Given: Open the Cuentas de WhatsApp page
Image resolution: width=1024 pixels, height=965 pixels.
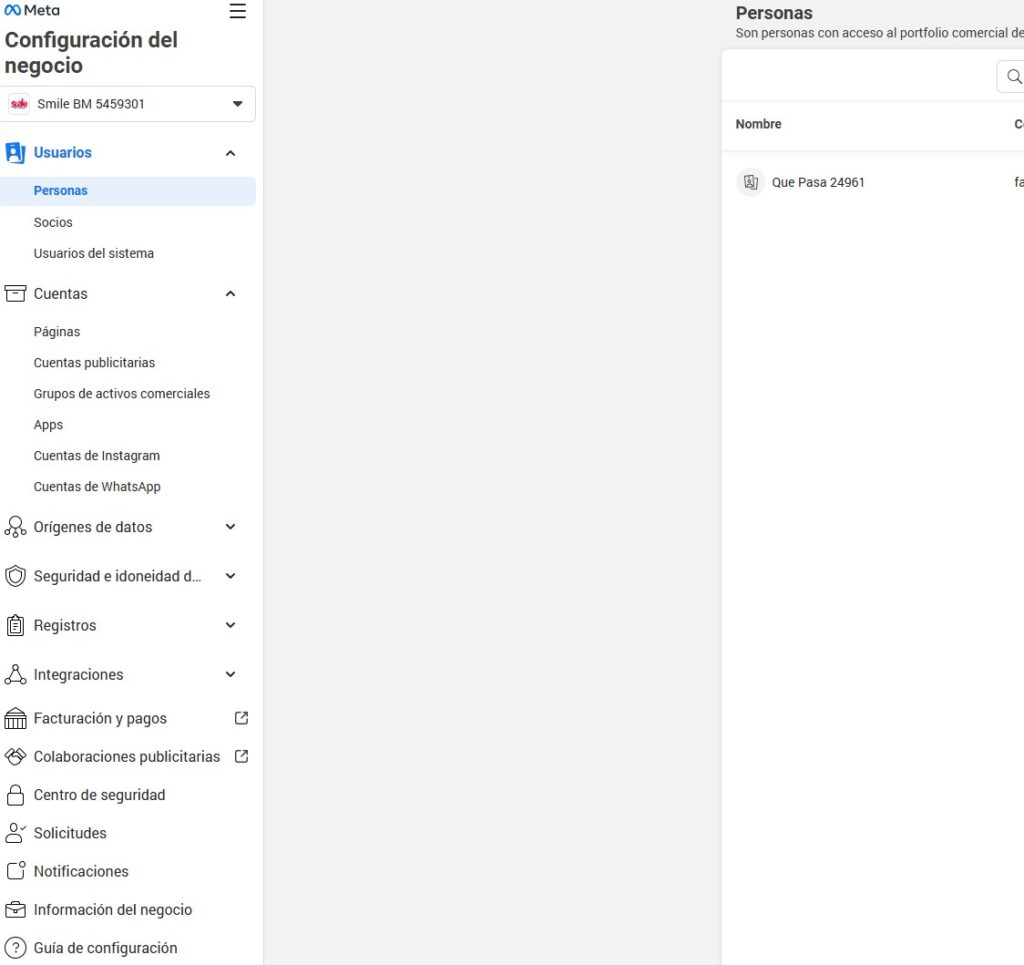Looking at the screenshot, I should pos(97,486).
